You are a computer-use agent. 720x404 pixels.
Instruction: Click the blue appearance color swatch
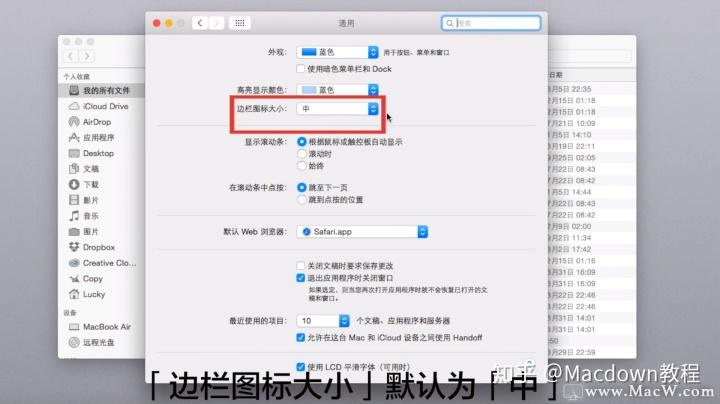point(309,52)
